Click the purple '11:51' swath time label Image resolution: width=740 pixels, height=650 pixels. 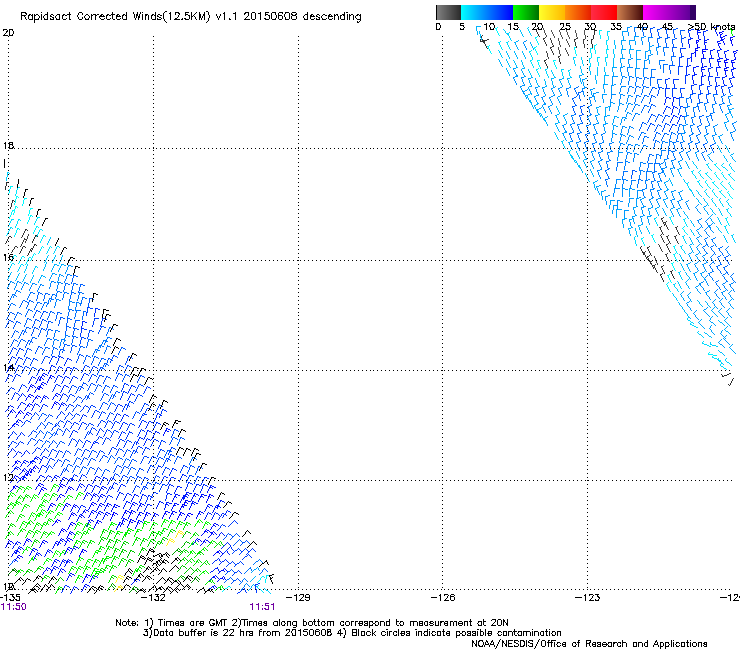(262, 607)
